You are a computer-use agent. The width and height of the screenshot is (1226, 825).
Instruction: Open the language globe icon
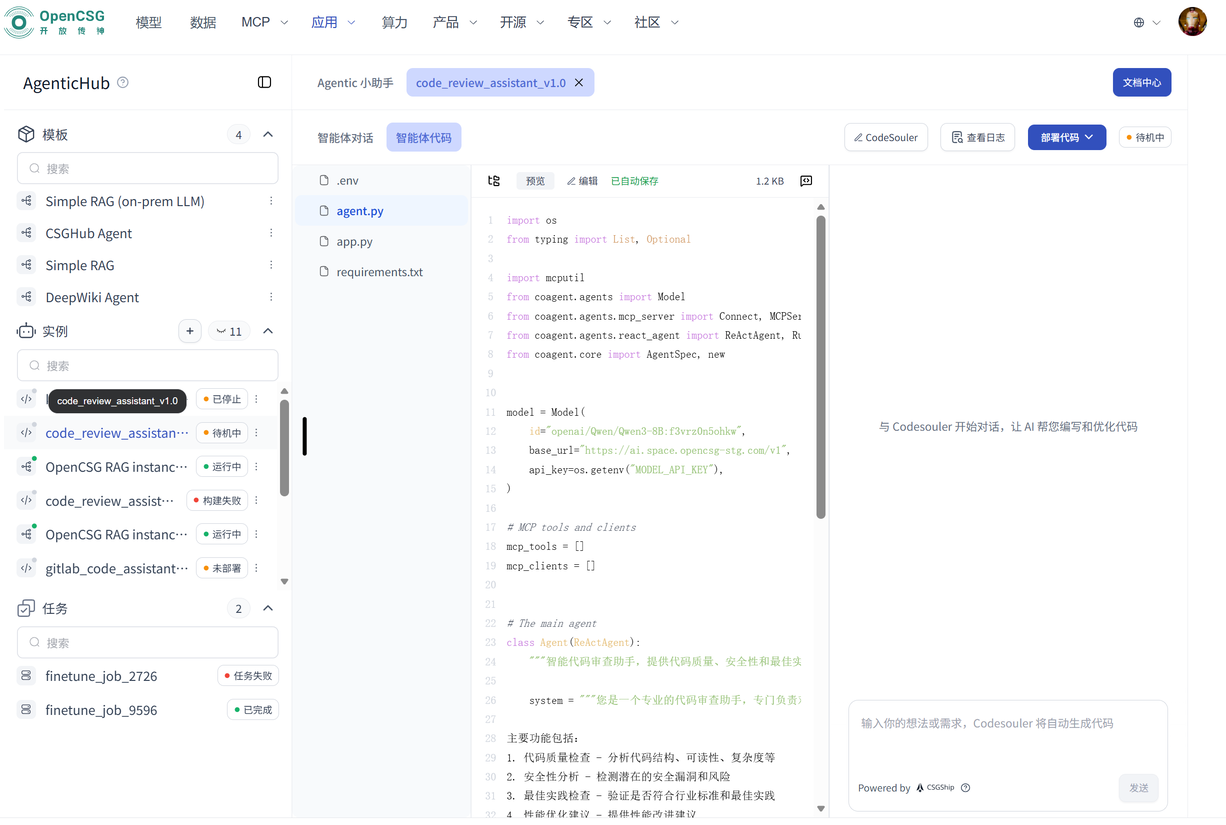(x=1139, y=22)
